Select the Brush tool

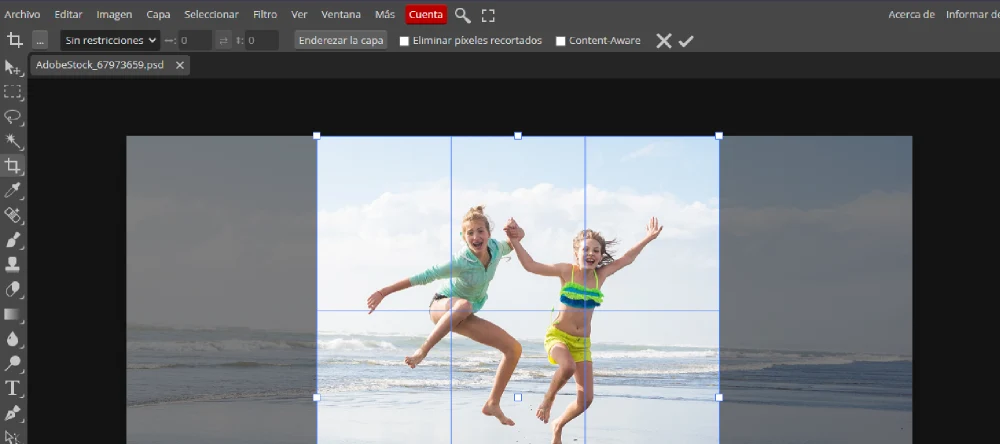point(13,240)
